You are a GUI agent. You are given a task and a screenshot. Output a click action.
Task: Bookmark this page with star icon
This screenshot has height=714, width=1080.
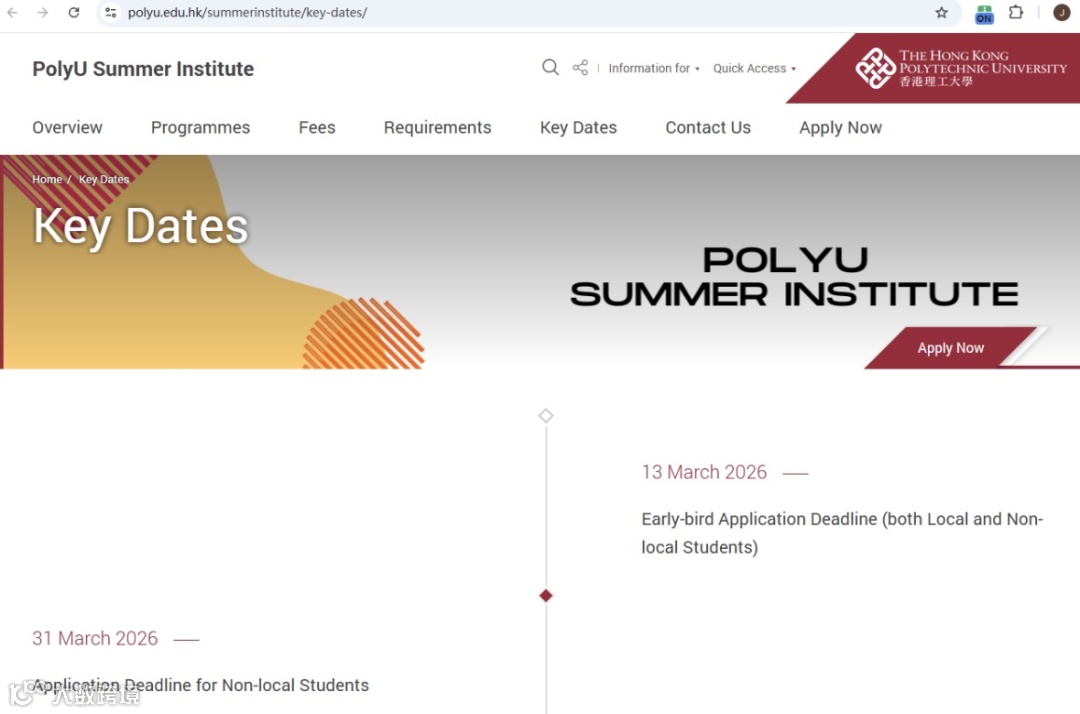tap(942, 12)
